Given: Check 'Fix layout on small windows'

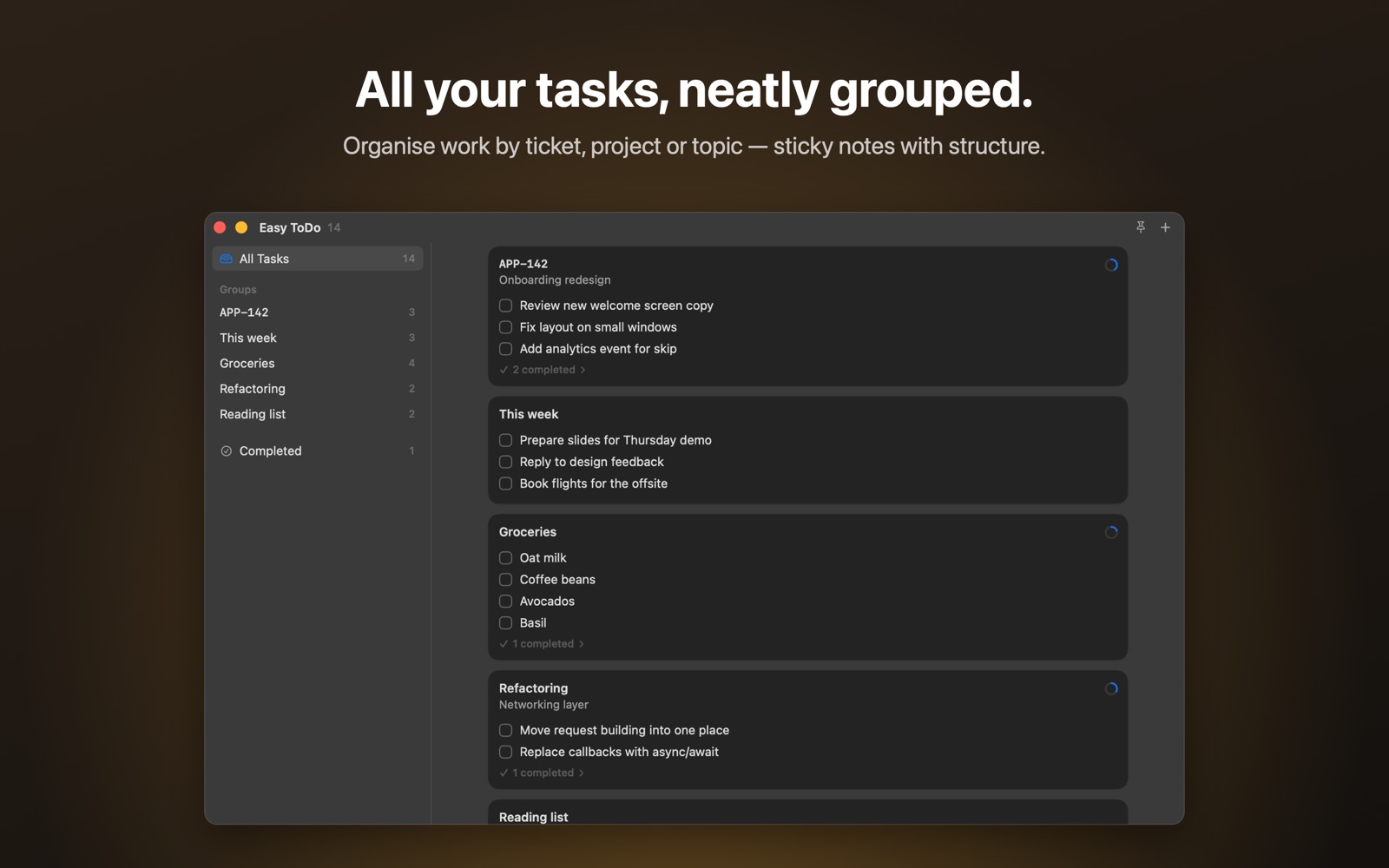Looking at the screenshot, I should (x=506, y=327).
